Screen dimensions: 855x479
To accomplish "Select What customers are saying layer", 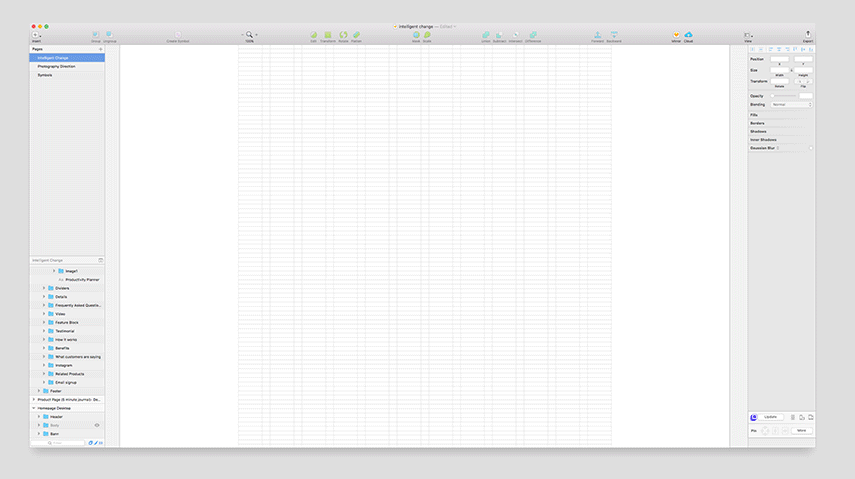I will 67,357.
